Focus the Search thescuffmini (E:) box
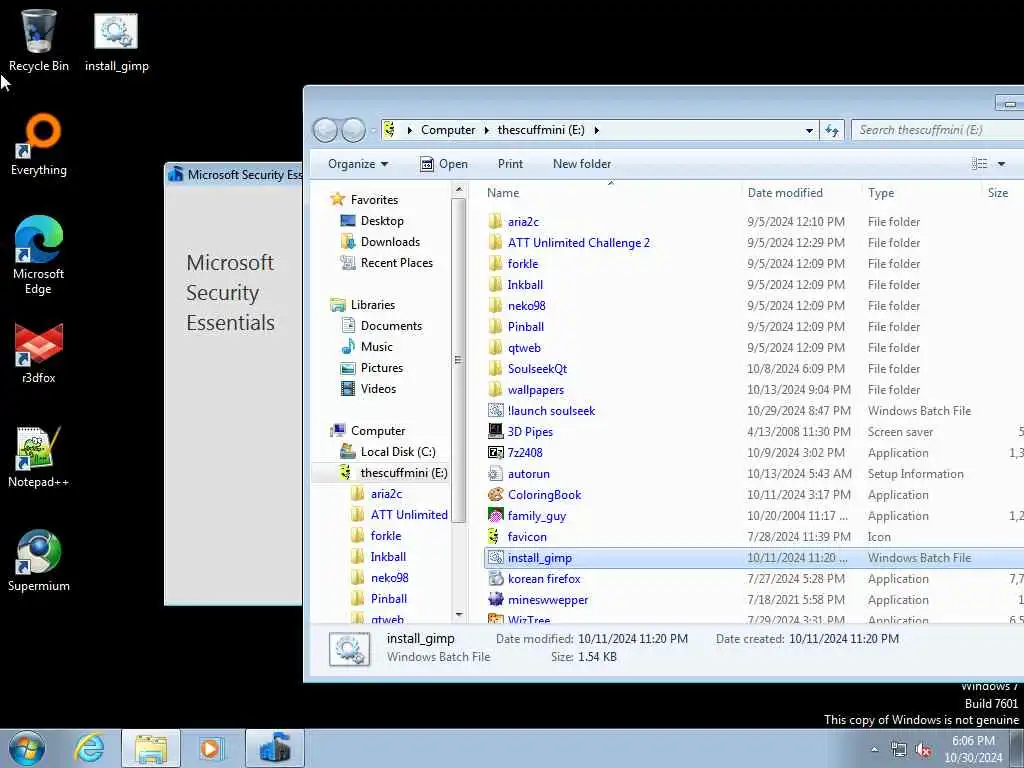Screen dimensions: 1024x768 tap(938, 130)
